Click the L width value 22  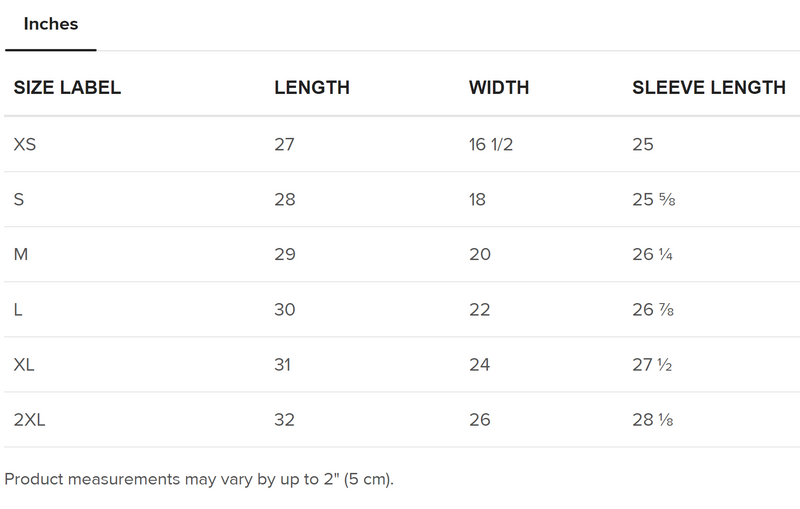480,310
